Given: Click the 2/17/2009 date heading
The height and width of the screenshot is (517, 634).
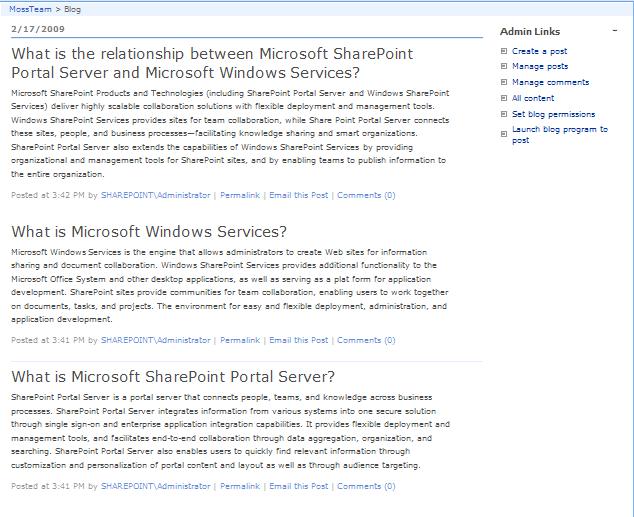Looking at the screenshot, I should click(38, 29).
